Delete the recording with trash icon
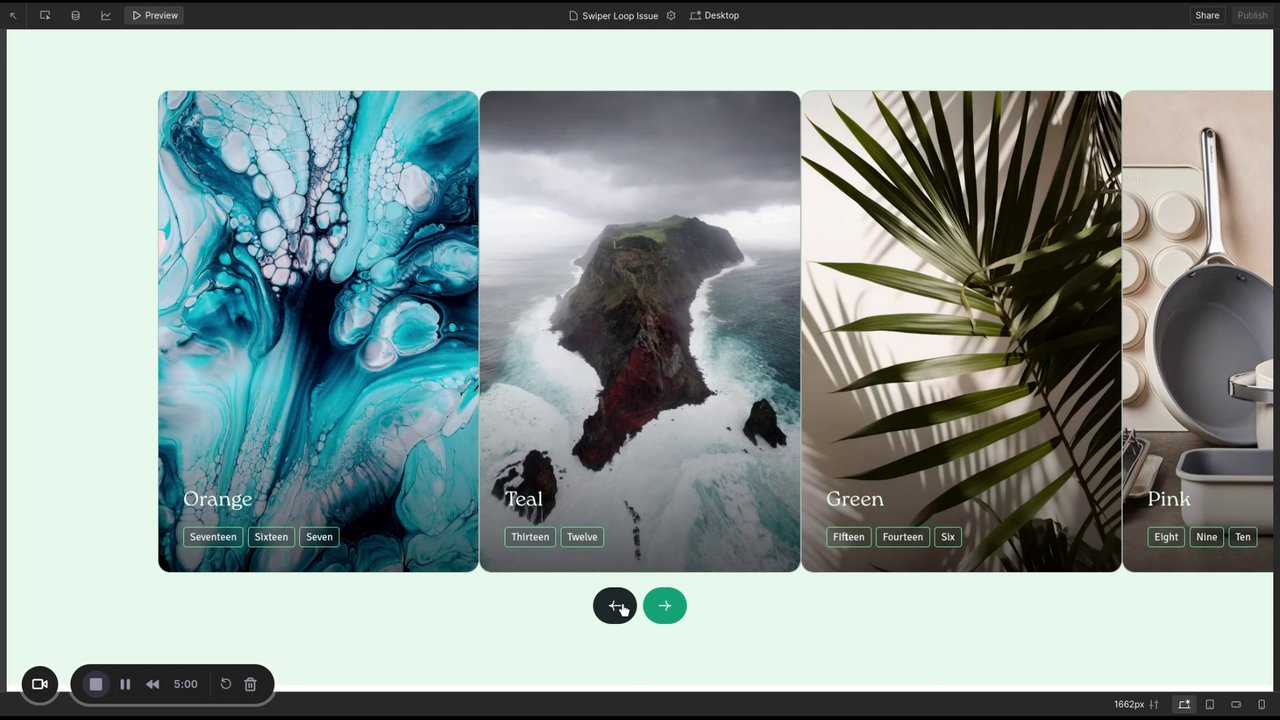1280x720 pixels. (251, 684)
